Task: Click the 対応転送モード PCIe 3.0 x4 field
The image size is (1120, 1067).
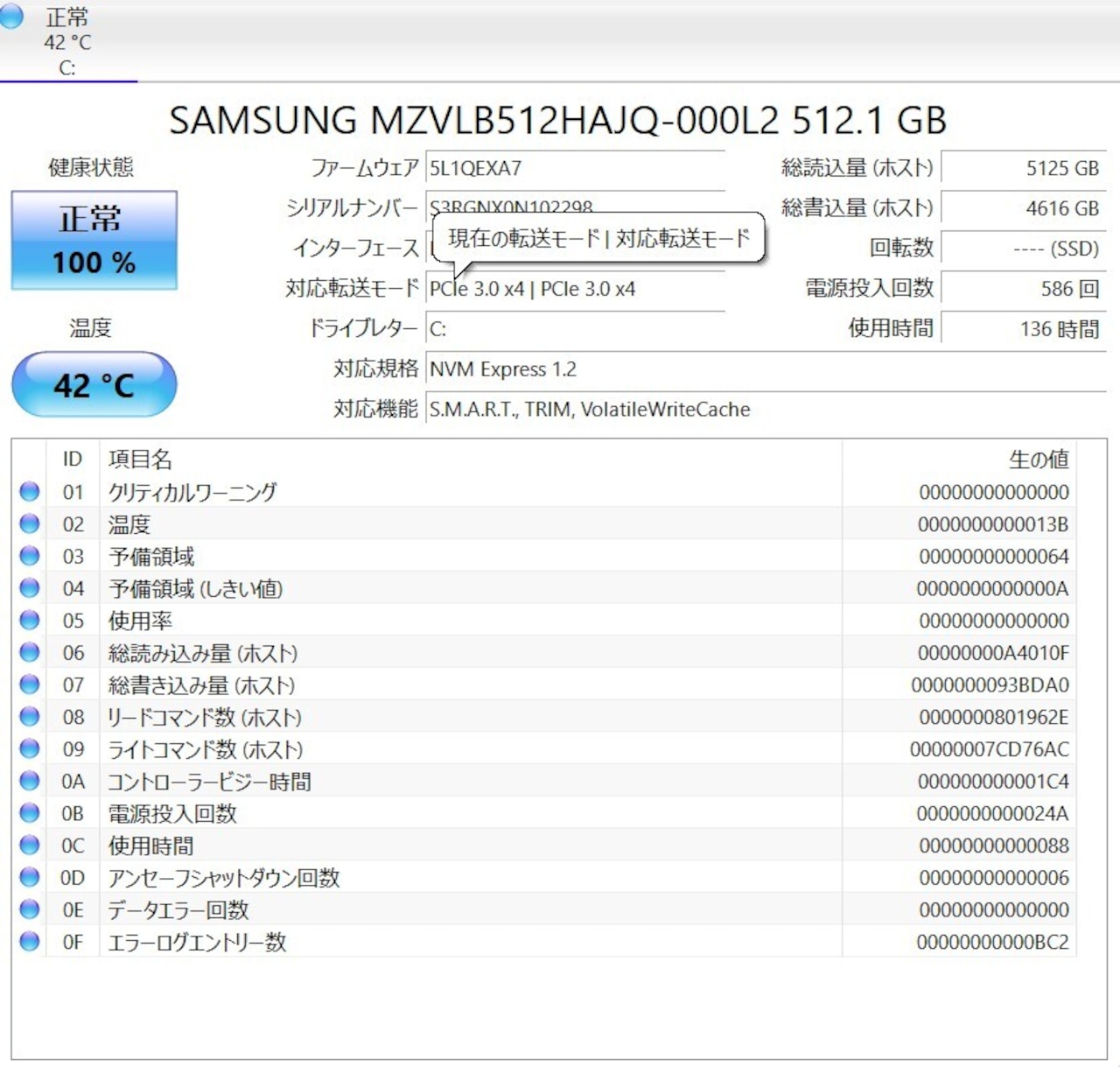Action: 574,289
